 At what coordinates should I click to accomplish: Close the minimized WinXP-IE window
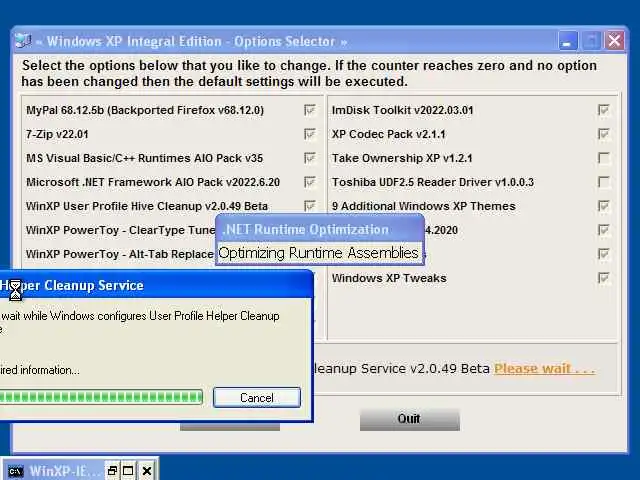(x=147, y=471)
